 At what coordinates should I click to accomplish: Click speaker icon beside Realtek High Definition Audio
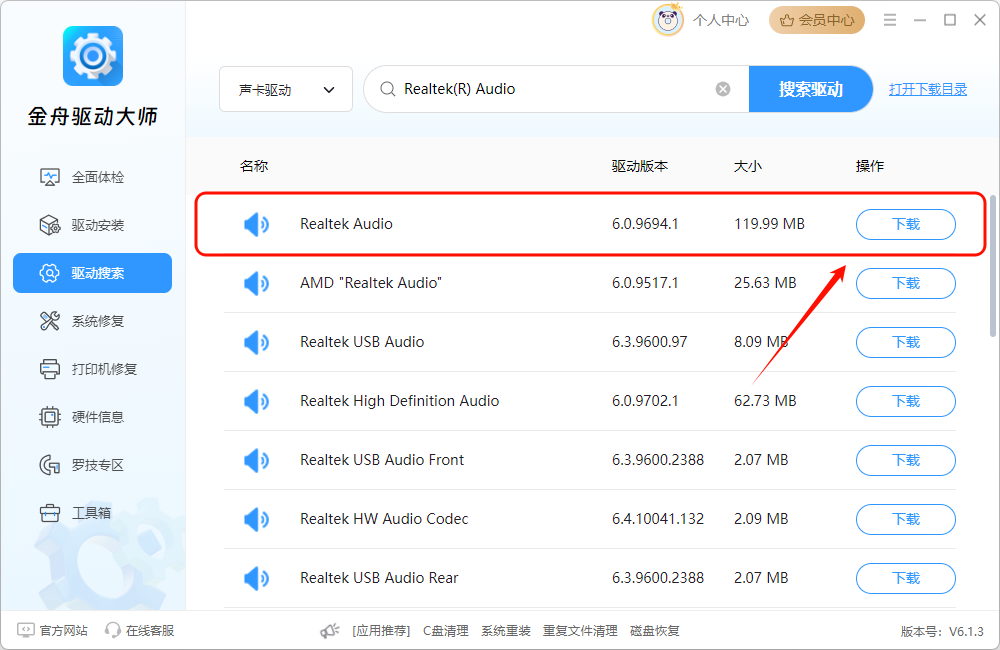click(256, 401)
